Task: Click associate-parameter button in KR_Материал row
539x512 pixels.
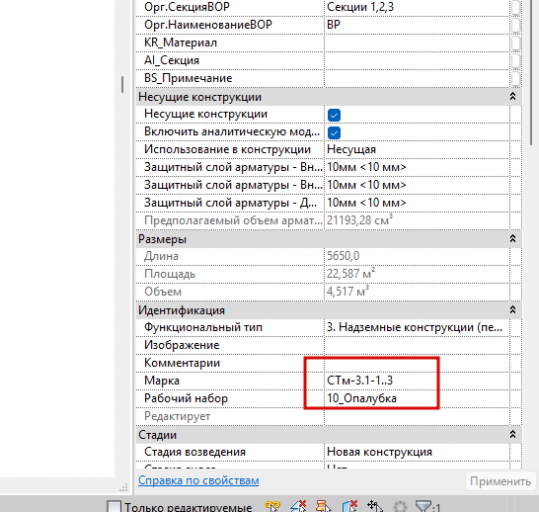Action: pos(515,43)
